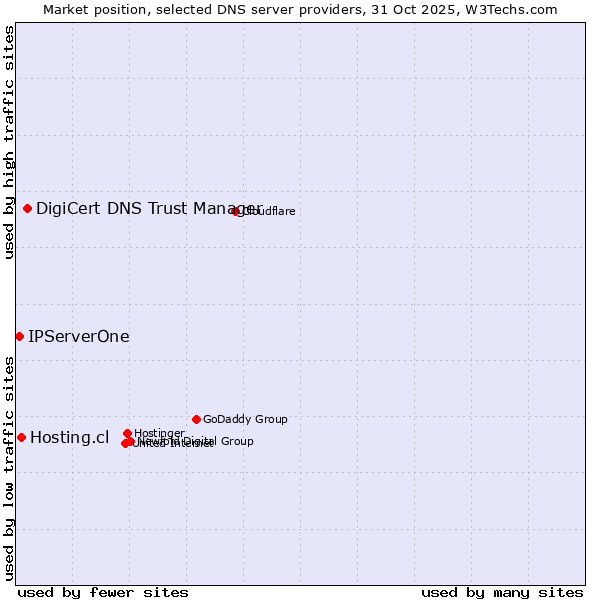Screen dimensions: 600x600
Task: Pick the Hosting.cl red marker
Action: click(x=21, y=437)
